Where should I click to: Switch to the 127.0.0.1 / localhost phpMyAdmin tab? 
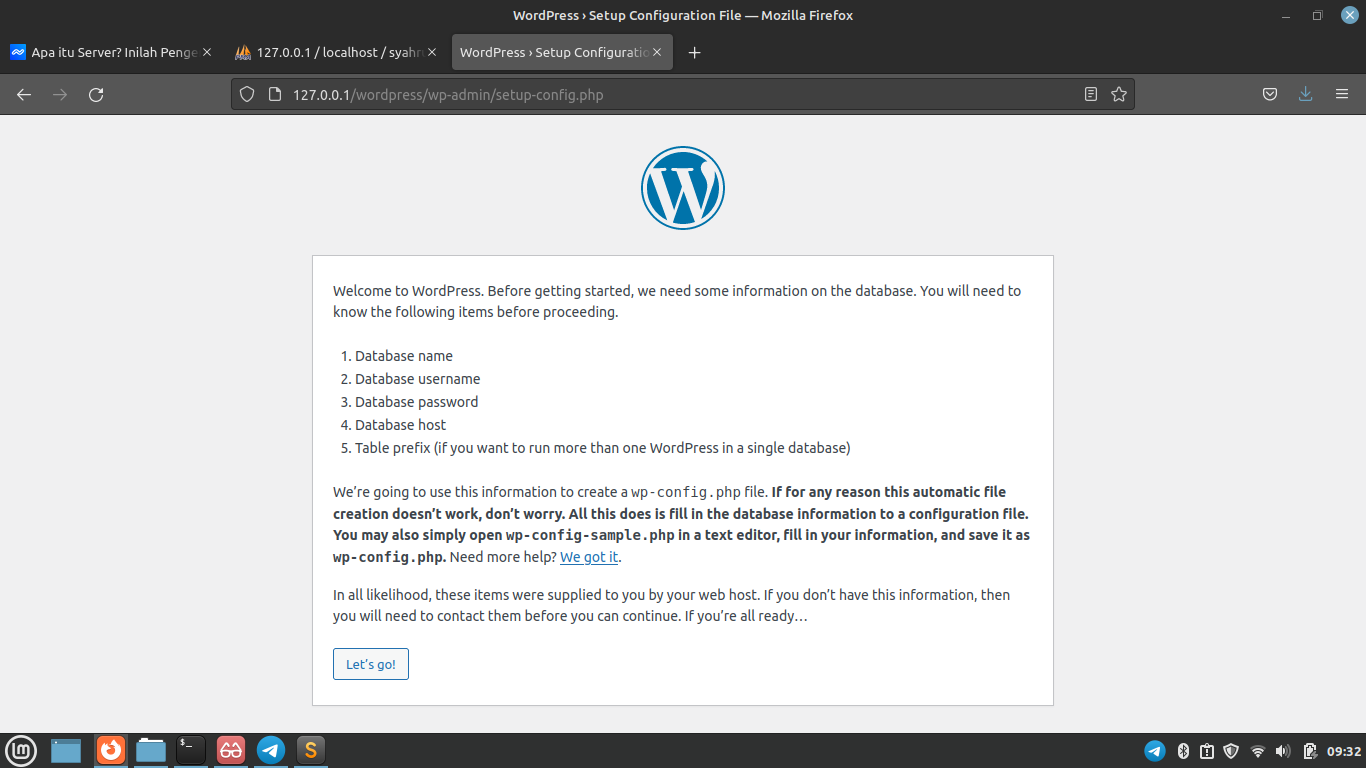tap(337, 53)
